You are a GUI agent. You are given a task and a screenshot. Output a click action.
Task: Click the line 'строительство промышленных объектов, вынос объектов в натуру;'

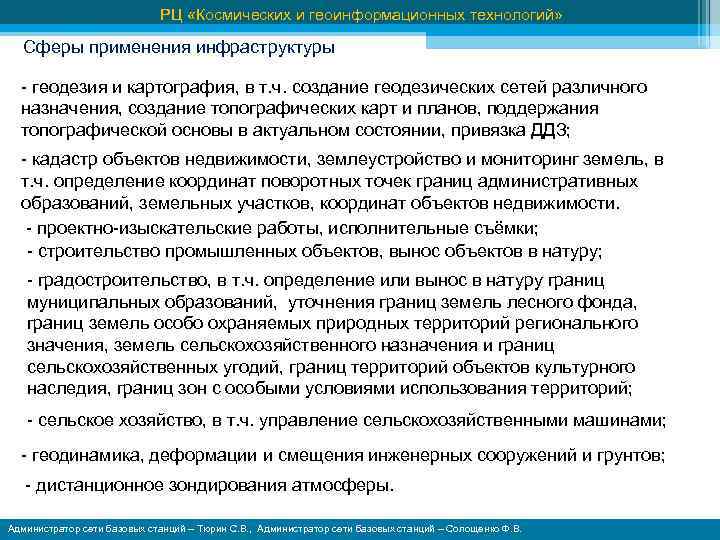[314, 252]
